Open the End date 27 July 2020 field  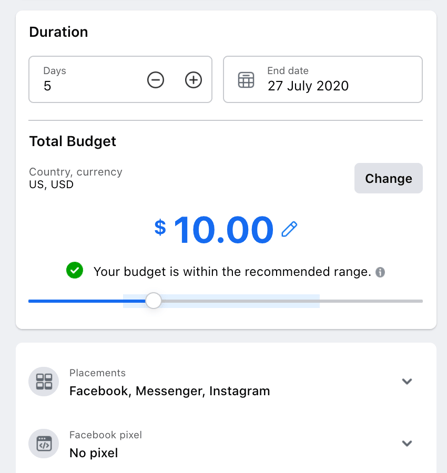click(x=323, y=79)
